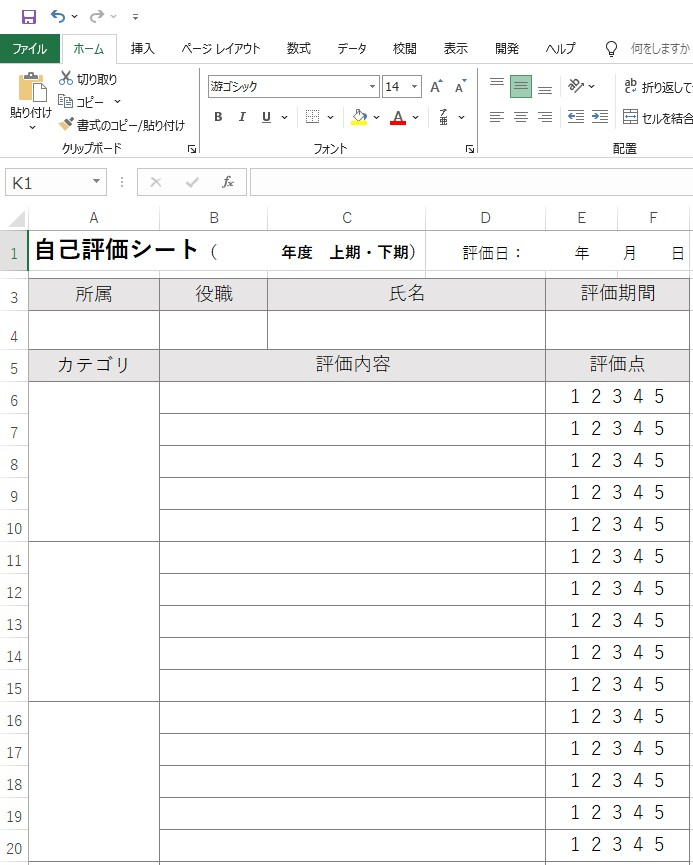This screenshot has width=693, height=865.
Task: Open the fill color dropdown arrow
Action: coord(376,118)
